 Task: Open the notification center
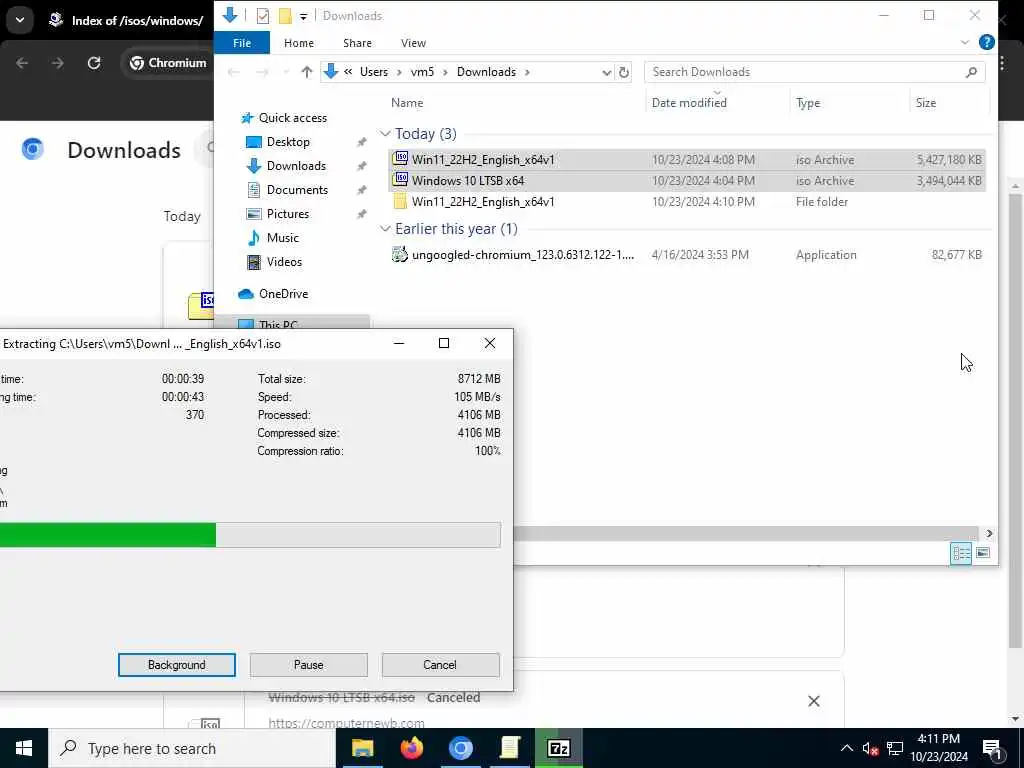[x=993, y=749]
